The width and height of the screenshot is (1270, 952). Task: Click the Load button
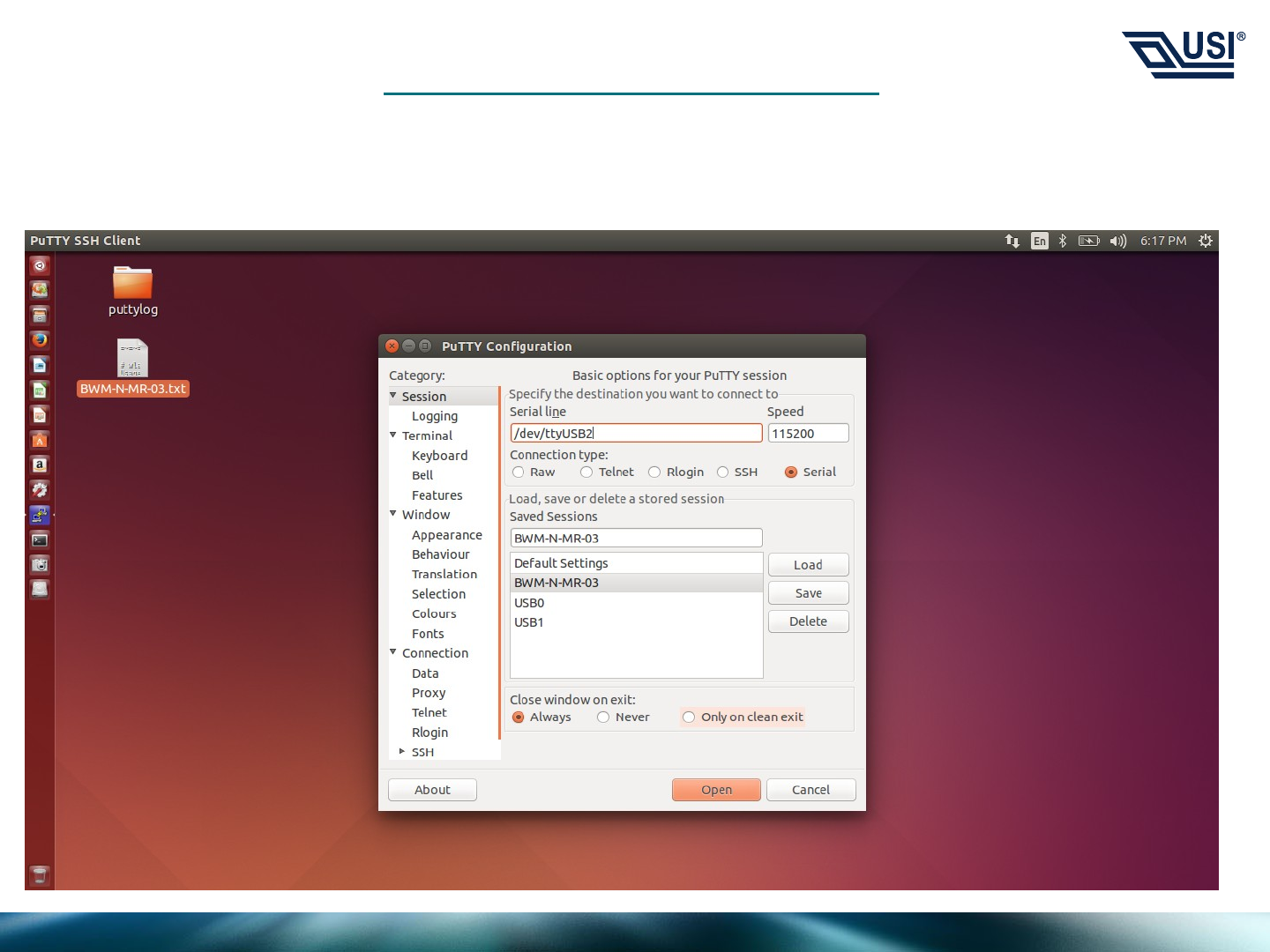pos(808,565)
